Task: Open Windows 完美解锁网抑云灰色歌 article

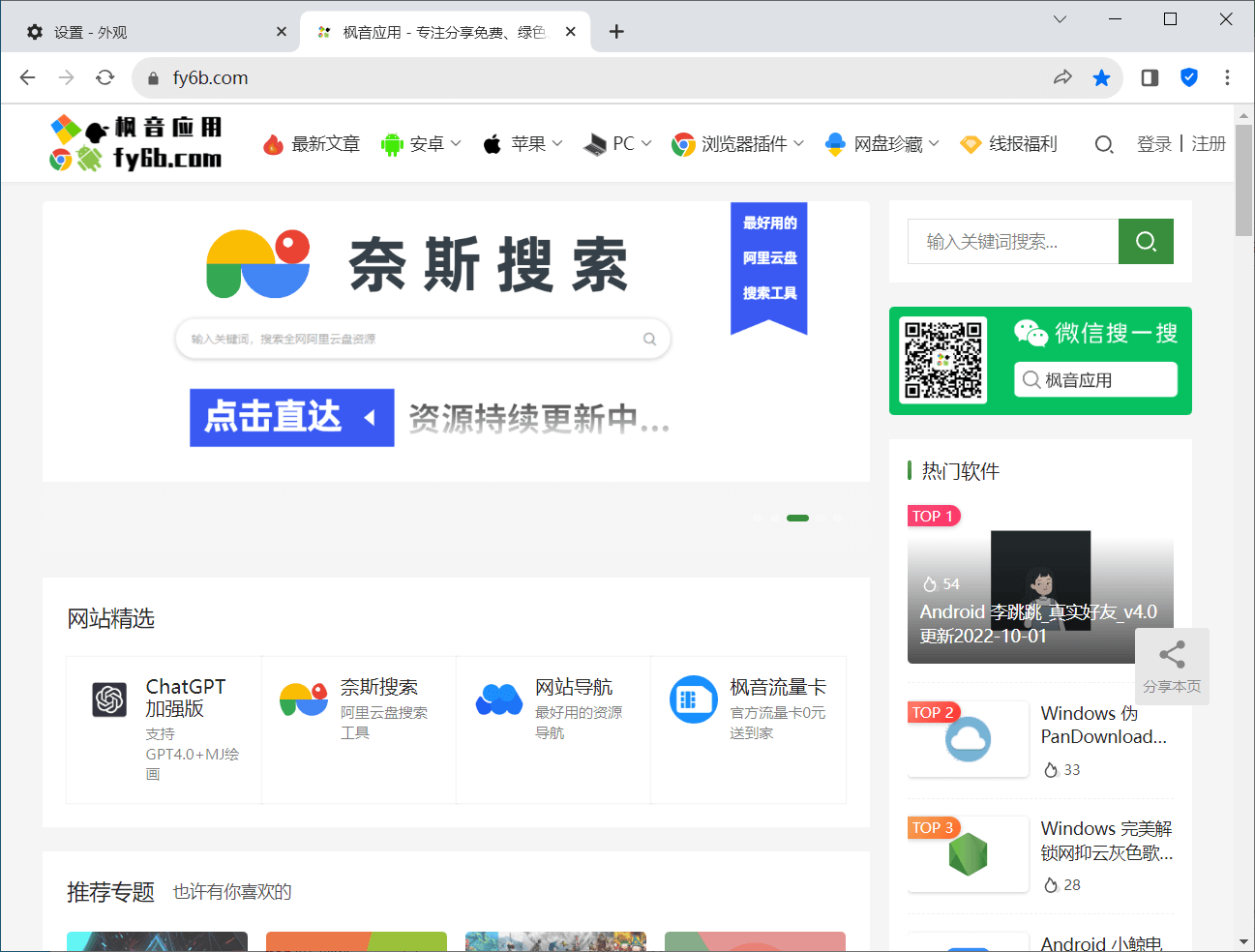Action: (1107, 840)
